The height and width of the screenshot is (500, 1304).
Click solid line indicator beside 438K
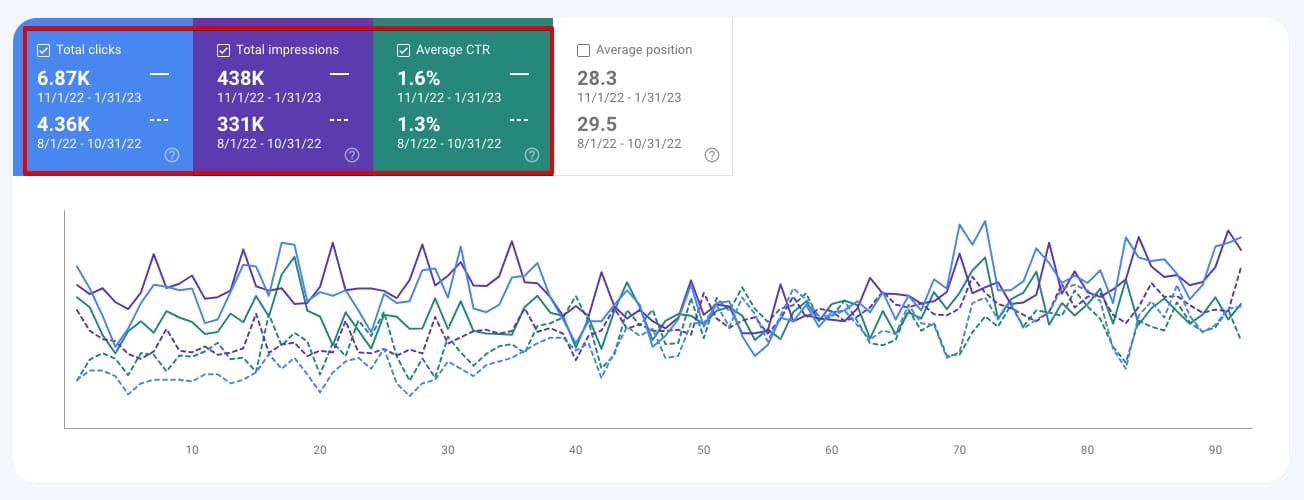(339, 74)
